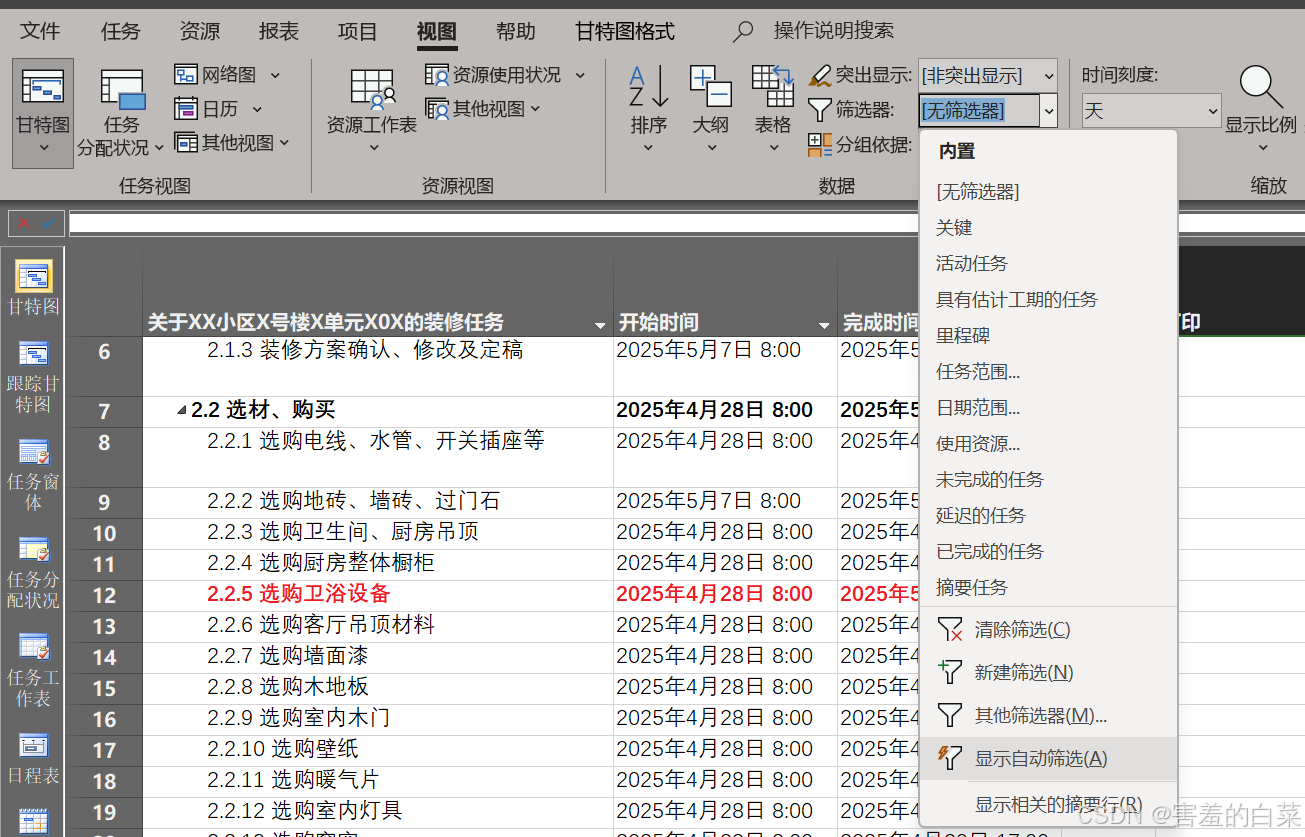Toggle Display AutoFilter (显示自动筛选)

1048,759
